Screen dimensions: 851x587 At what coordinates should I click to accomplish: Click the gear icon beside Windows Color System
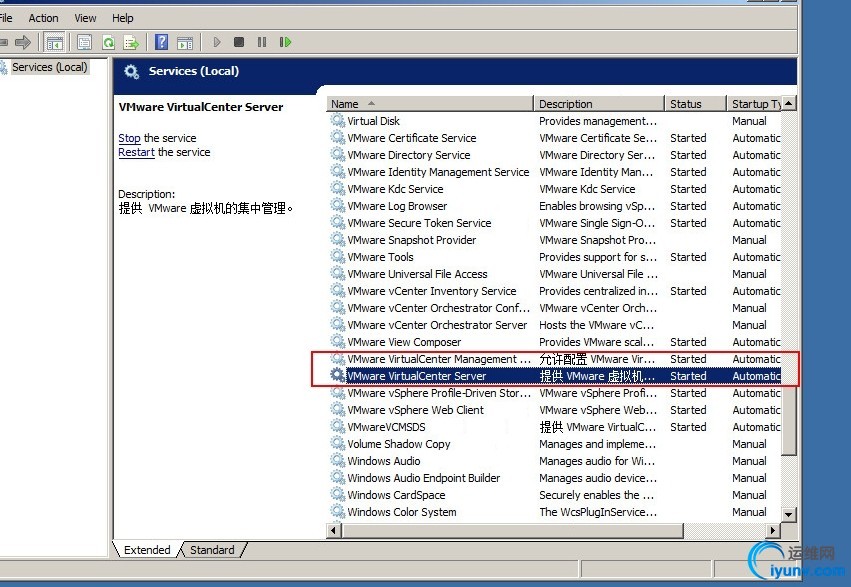(338, 512)
